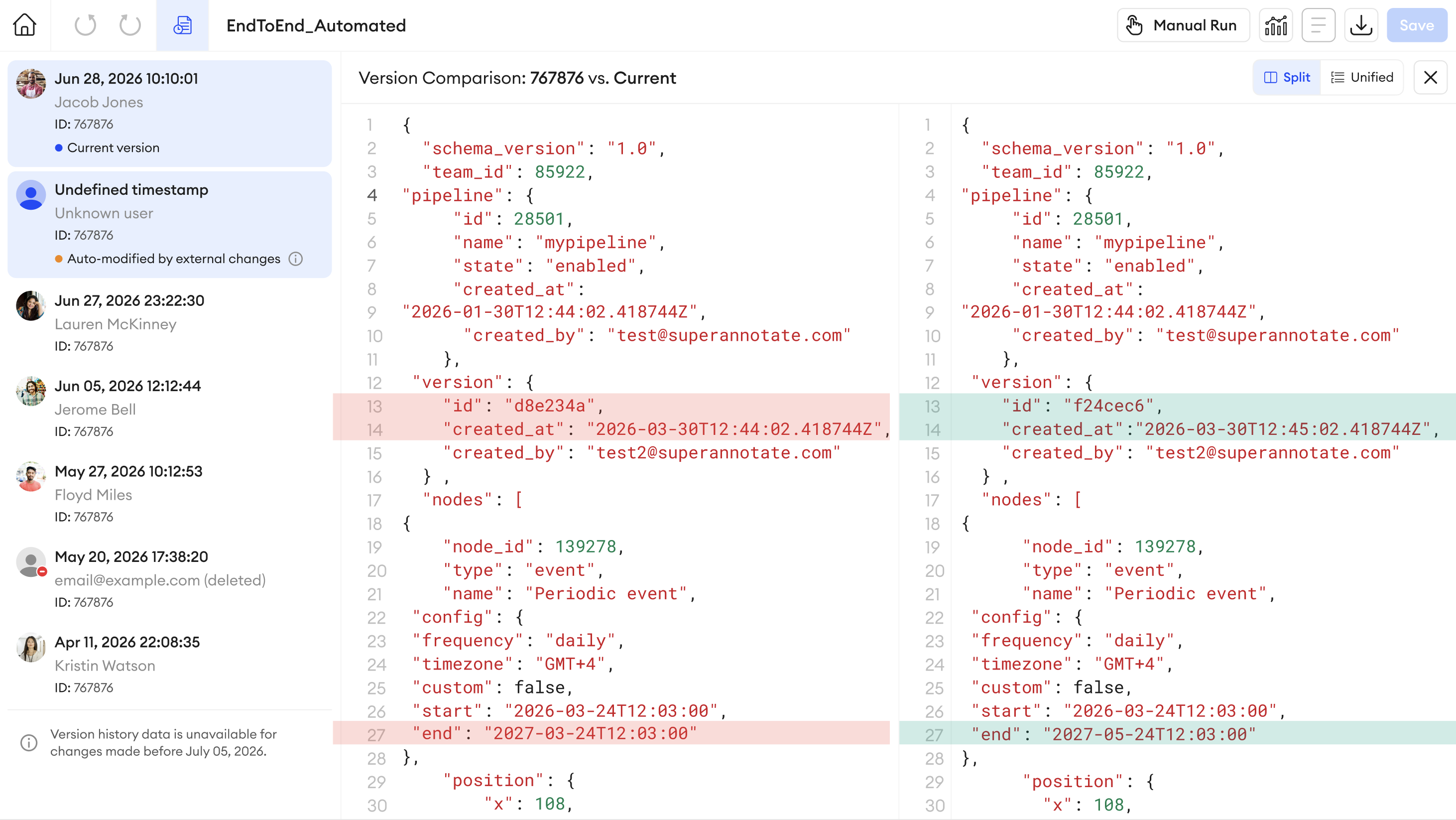This screenshot has width=1456, height=820.
Task: Show info for auto-modified external changes
Action: point(296,259)
